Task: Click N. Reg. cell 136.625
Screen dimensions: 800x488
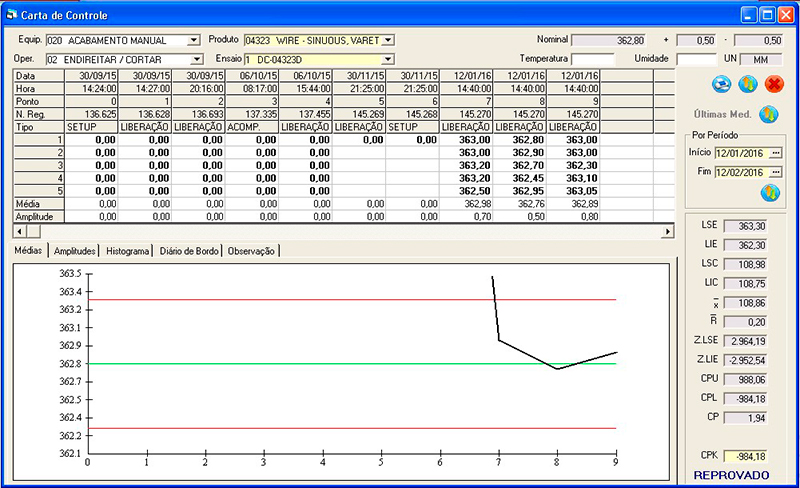Action: pyautogui.click(x=91, y=114)
